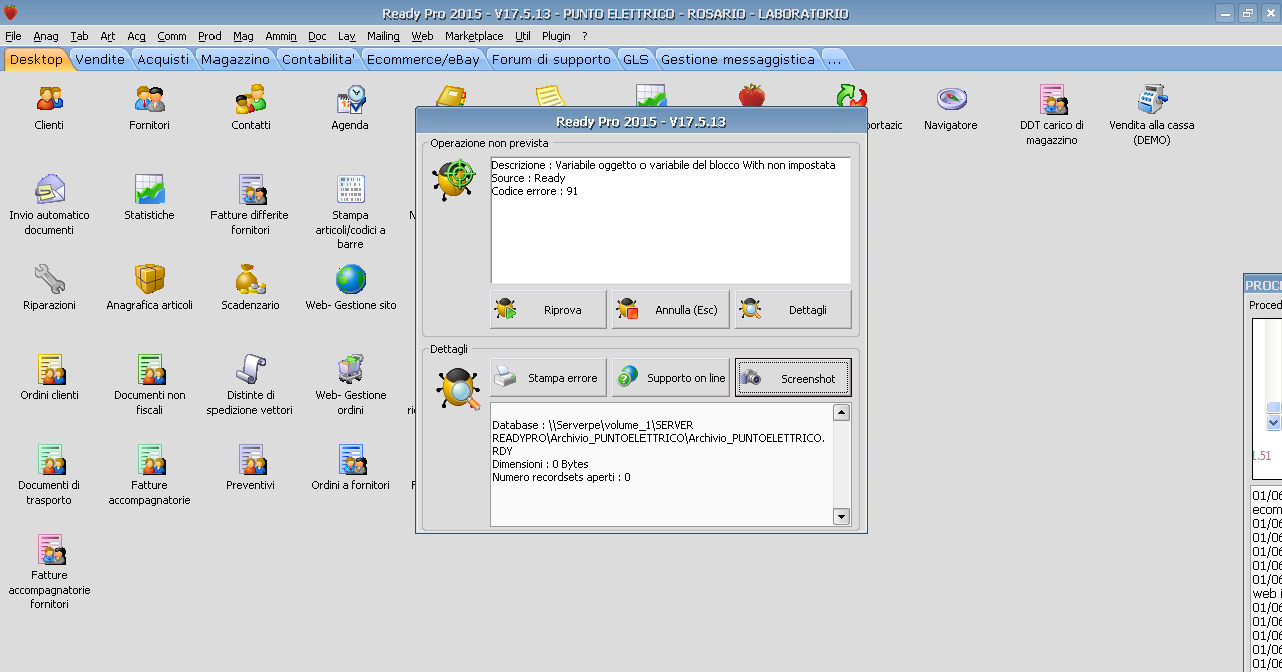The width and height of the screenshot is (1282, 672).
Task: Open the Fornitori desktop icon
Action: pyautogui.click(x=149, y=100)
